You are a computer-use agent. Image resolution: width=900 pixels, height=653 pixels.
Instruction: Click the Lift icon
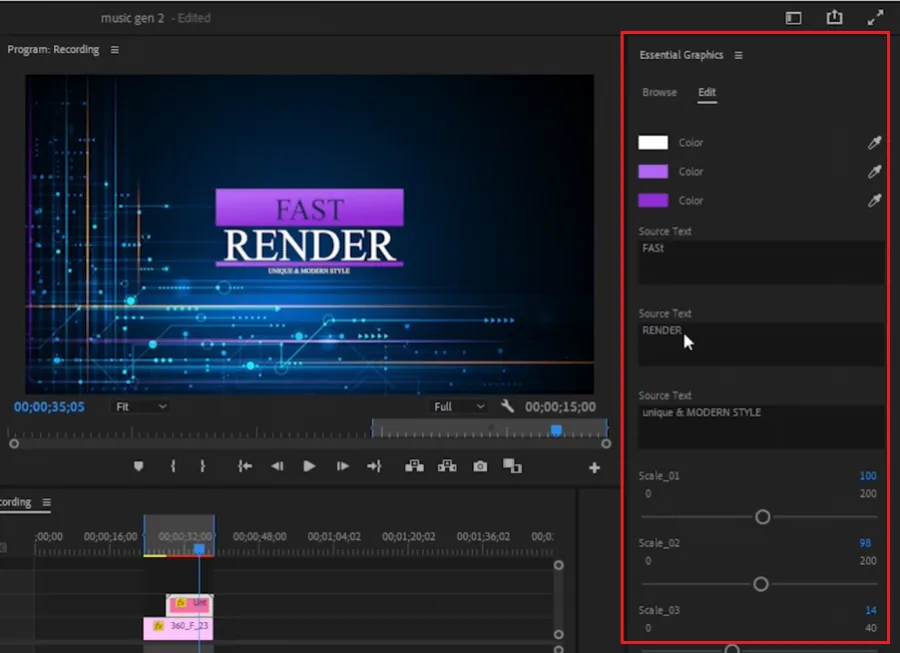(x=414, y=466)
